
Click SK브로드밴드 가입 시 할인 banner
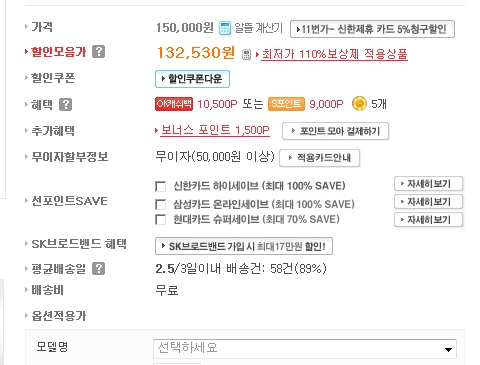tap(244, 246)
